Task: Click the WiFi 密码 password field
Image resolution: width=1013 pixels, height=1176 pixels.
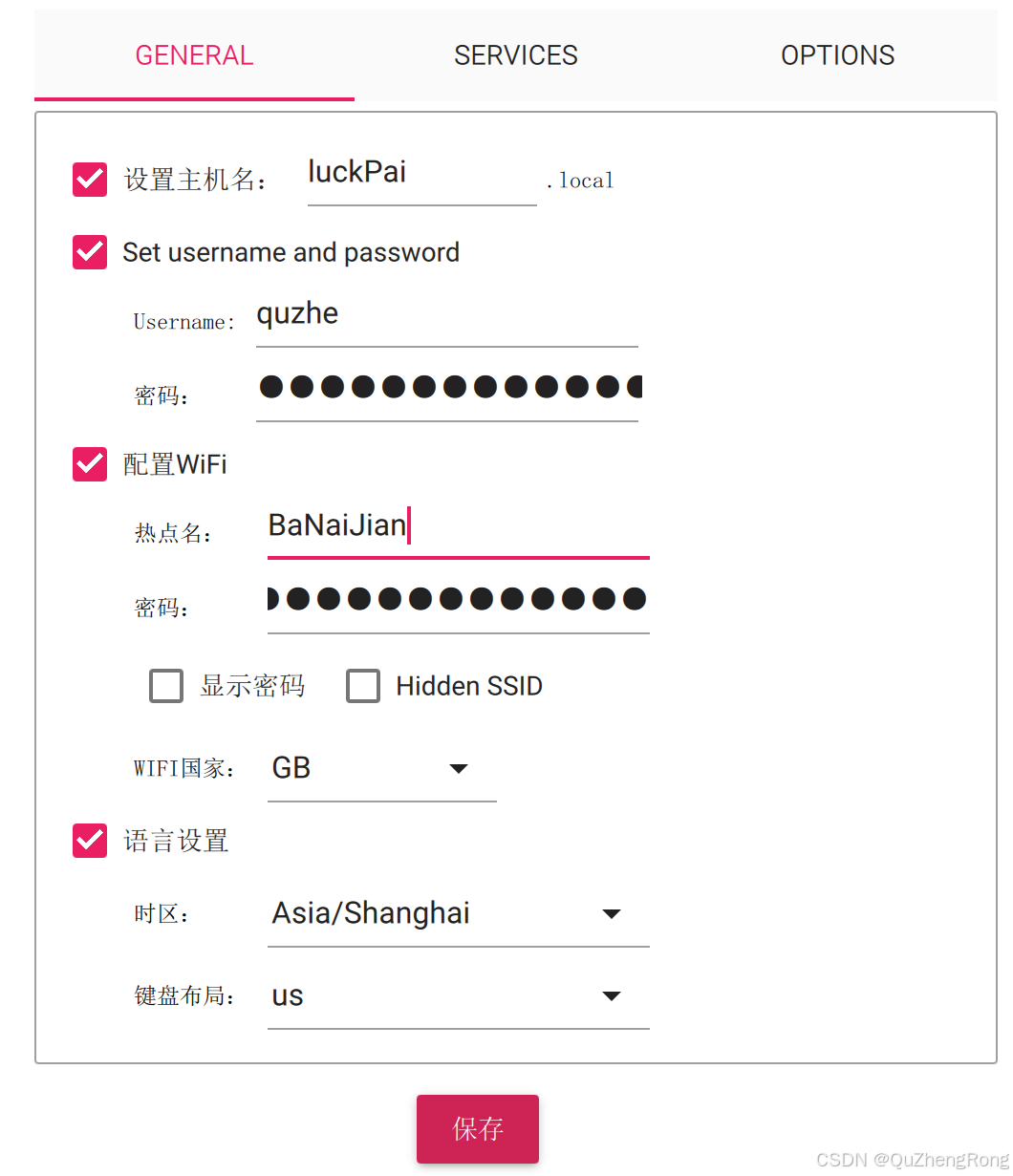Action: tap(458, 600)
